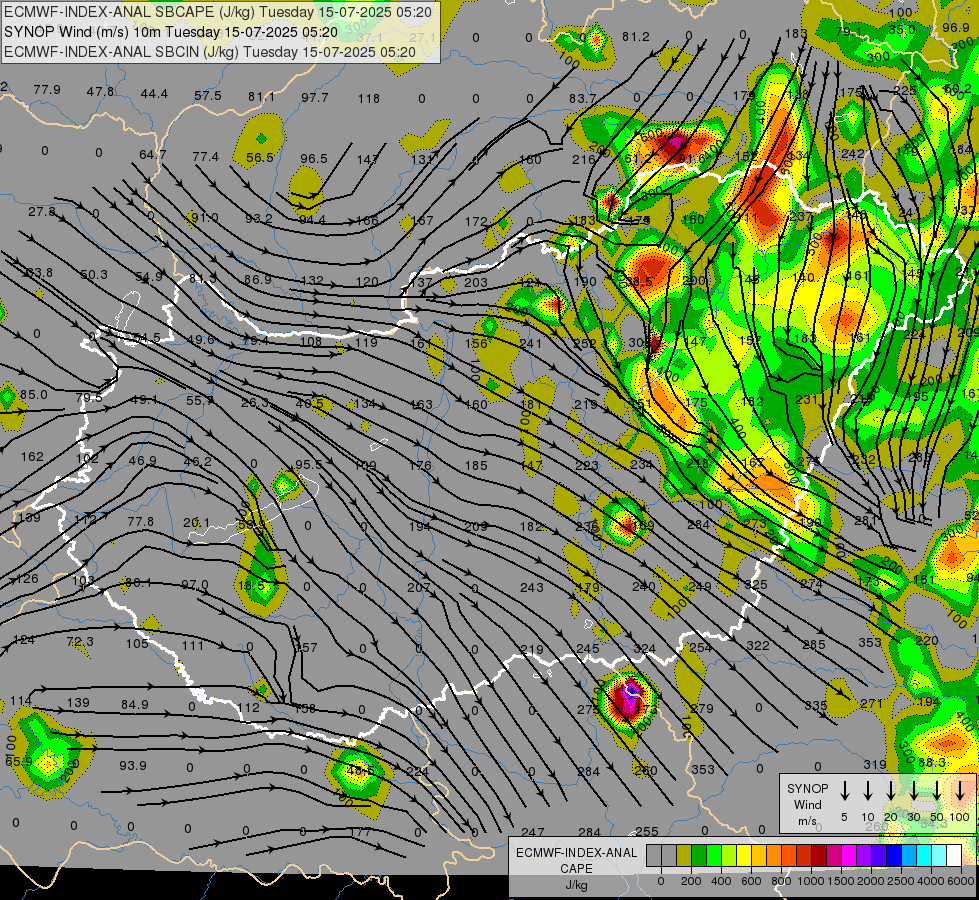979x900 pixels.
Task: Click the map value 335
Action: [x=815, y=706]
